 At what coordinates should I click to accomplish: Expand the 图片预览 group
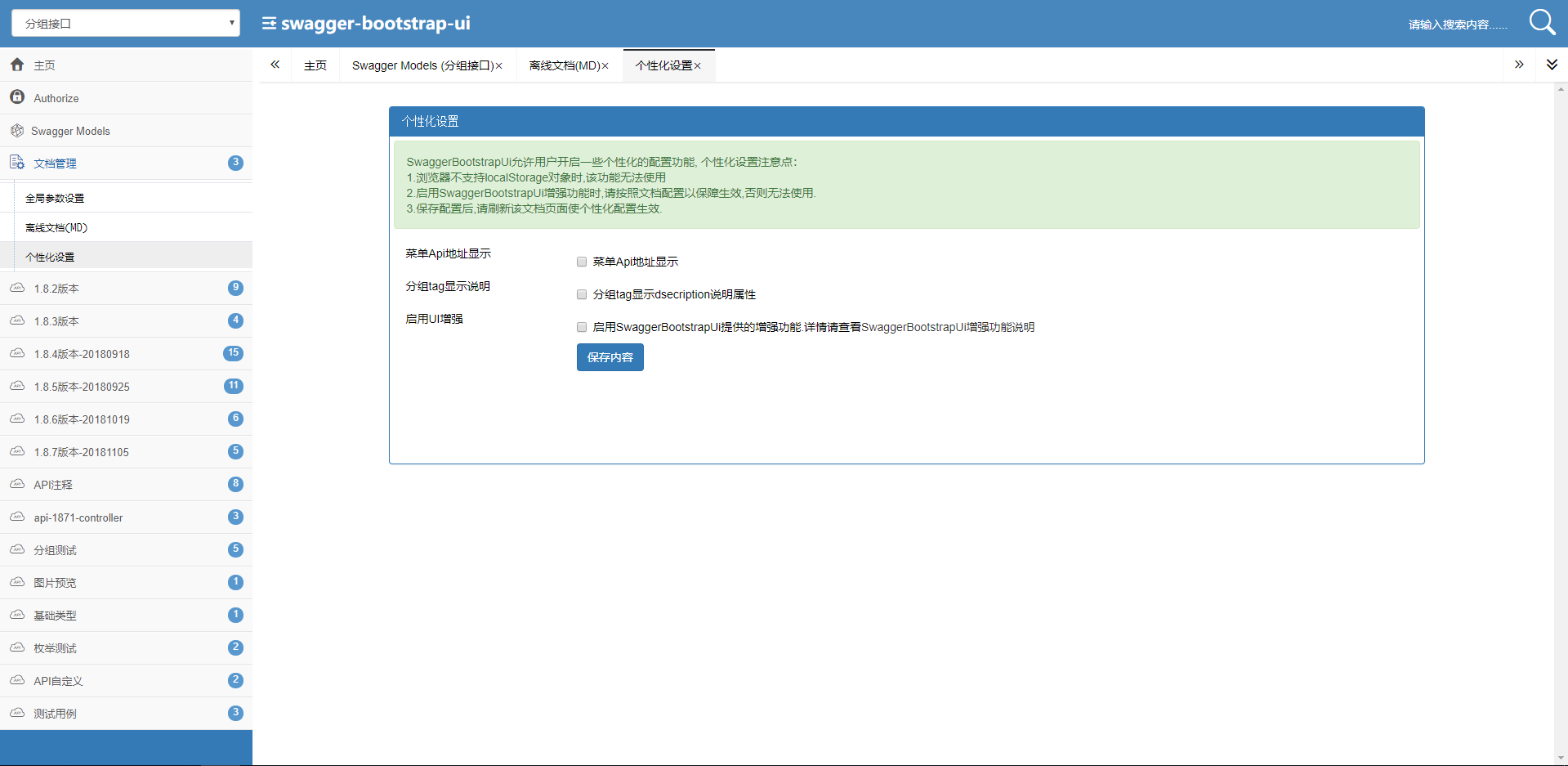pos(126,582)
